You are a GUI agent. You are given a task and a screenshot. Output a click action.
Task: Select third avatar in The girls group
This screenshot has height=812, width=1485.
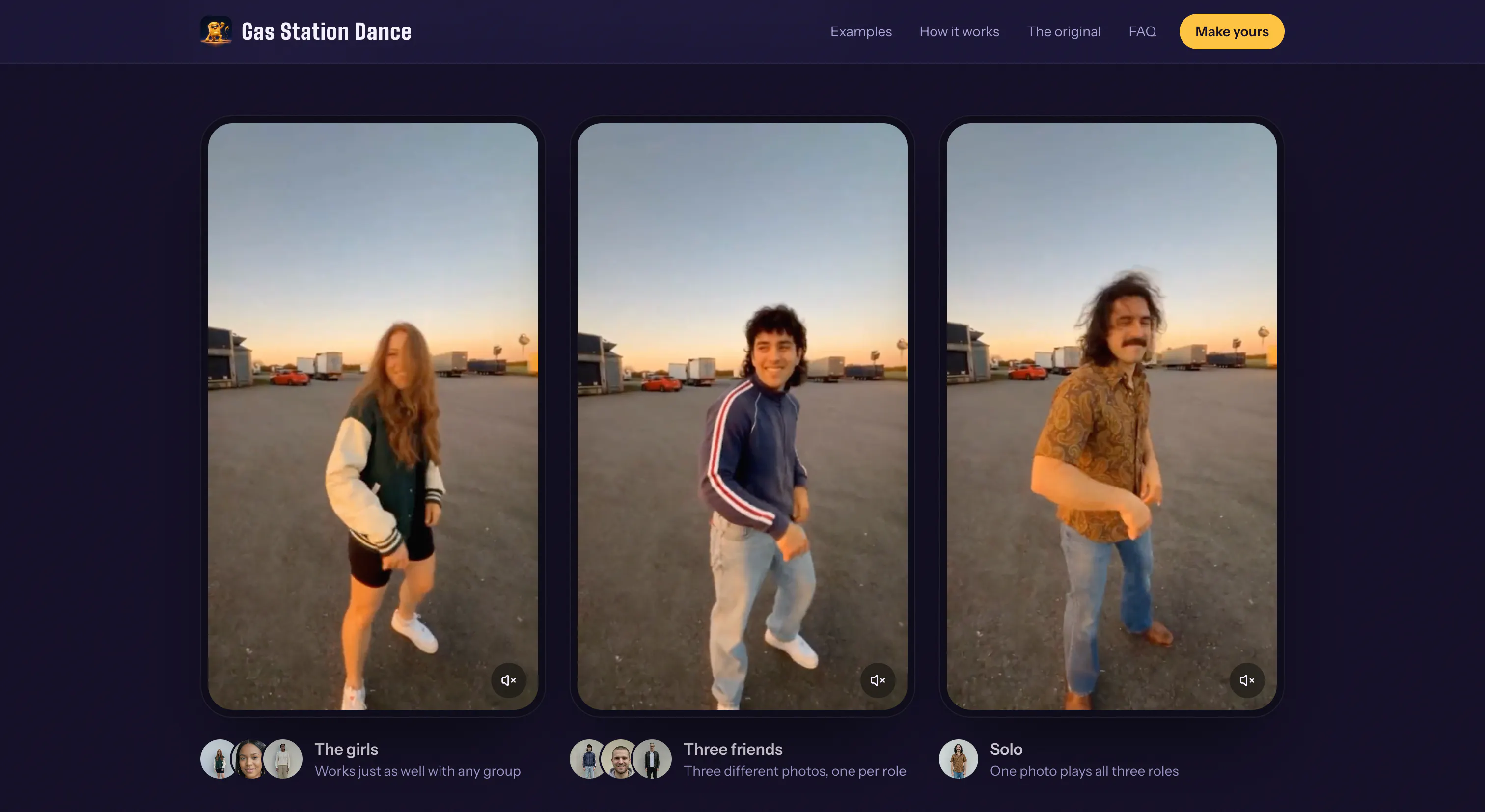click(x=282, y=759)
